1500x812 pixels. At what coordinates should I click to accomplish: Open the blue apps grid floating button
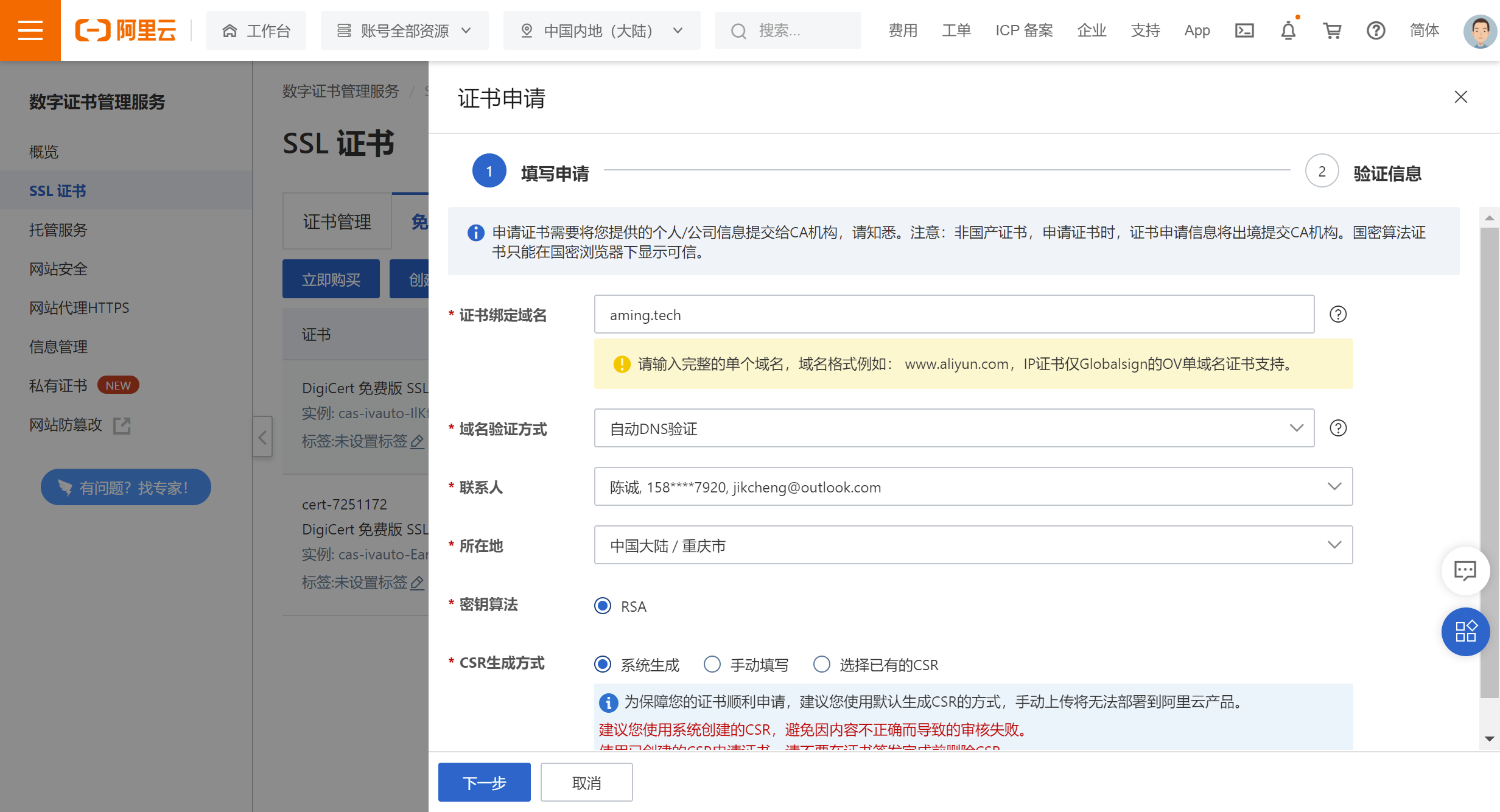click(1465, 632)
